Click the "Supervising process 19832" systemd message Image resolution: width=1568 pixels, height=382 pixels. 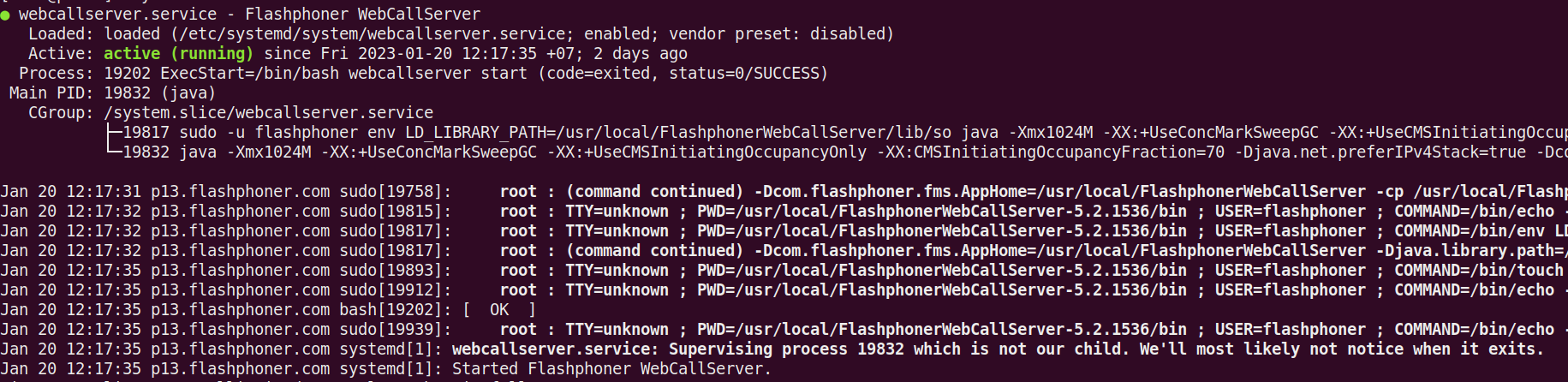click(x=786, y=349)
